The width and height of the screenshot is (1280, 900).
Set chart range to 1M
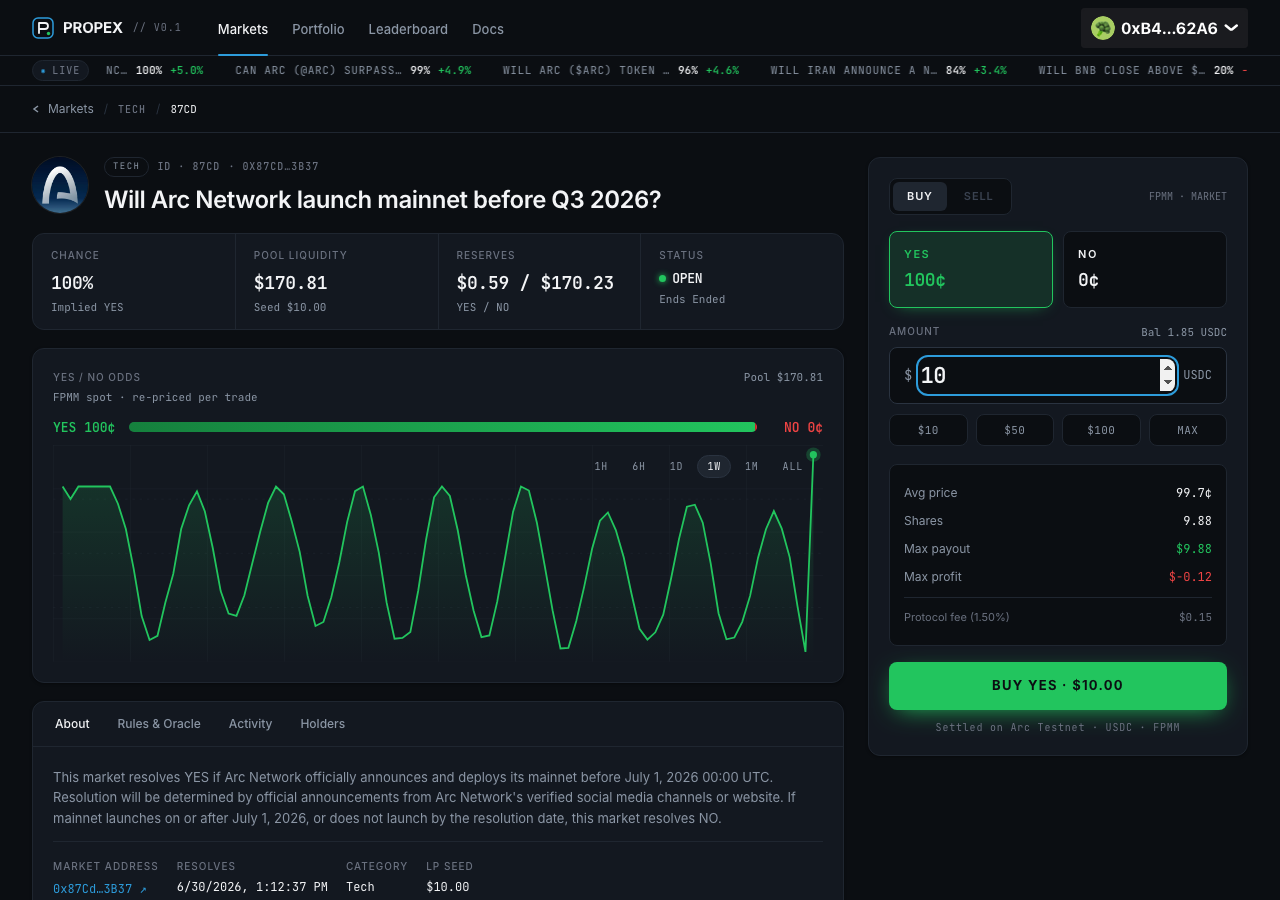coord(751,467)
